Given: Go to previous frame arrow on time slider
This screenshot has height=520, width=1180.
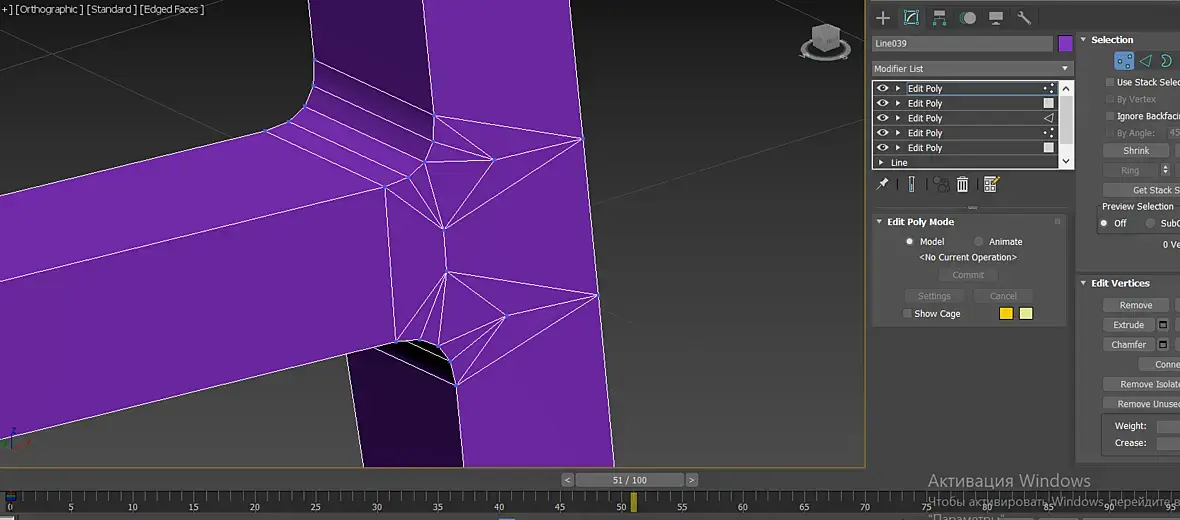Looking at the screenshot, I should coord(568,480).
